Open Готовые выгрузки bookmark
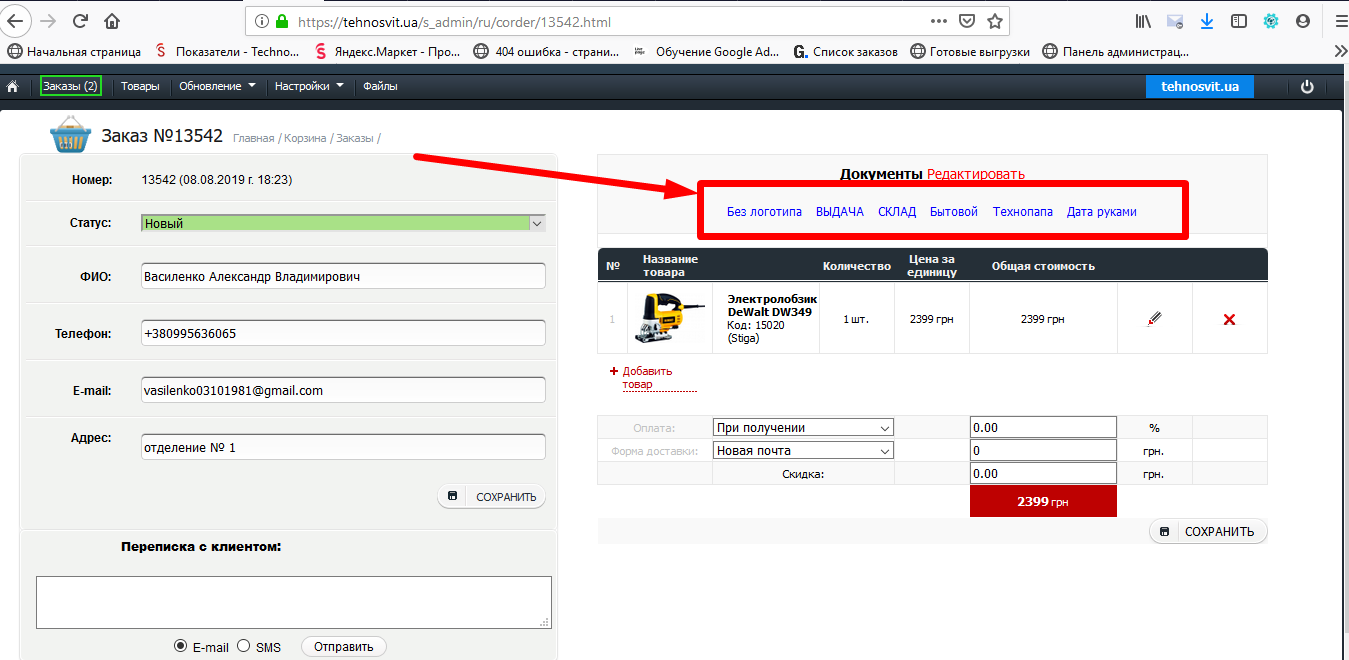Viewport: 1349px width, 660px height. click(970, 52)
